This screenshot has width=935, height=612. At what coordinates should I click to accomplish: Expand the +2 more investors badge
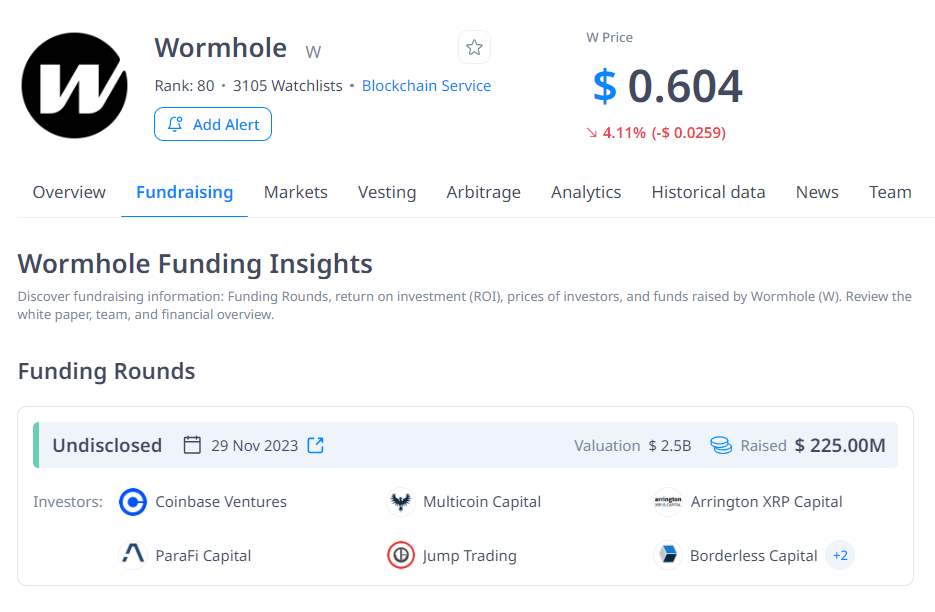(x=840, y=555)
